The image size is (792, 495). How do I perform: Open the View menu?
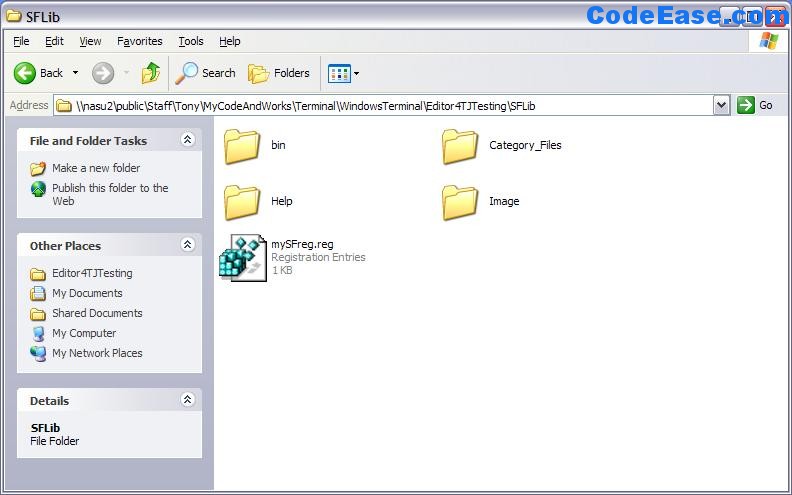pos(90,41)
